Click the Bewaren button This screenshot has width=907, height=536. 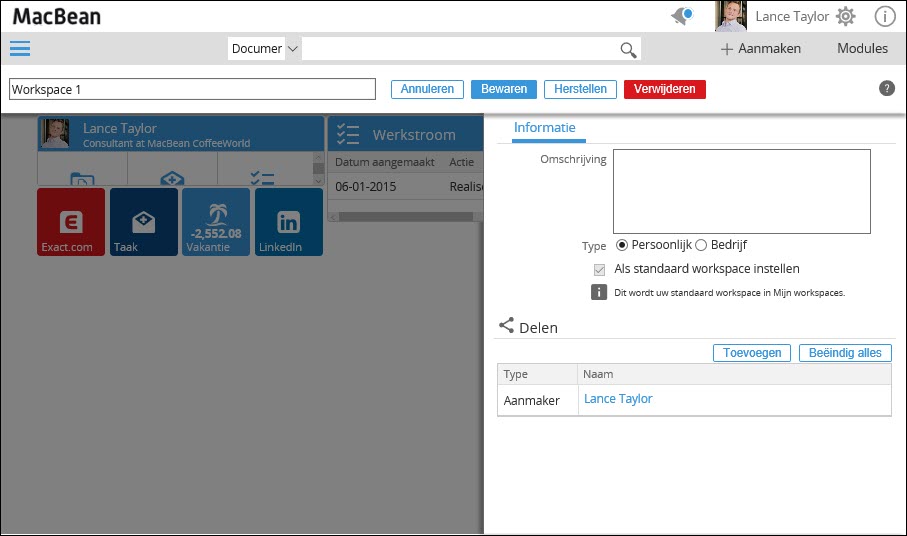(504, 89)
